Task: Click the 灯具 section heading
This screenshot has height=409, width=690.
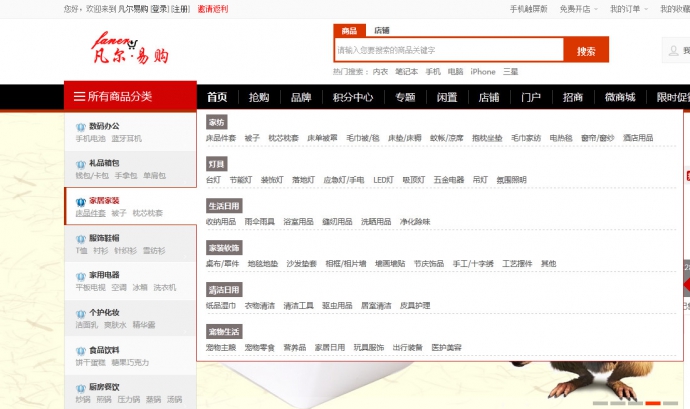Action: [x=217, y=164]
